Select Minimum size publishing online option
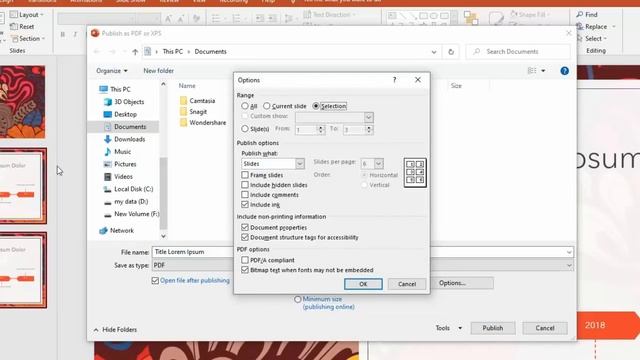The height and width of the screenshot is (360, 640). [x=298, y=299]
